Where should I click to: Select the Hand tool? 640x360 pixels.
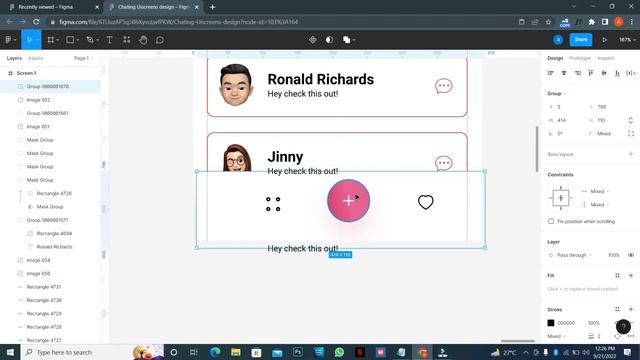[x=143, y=40]
